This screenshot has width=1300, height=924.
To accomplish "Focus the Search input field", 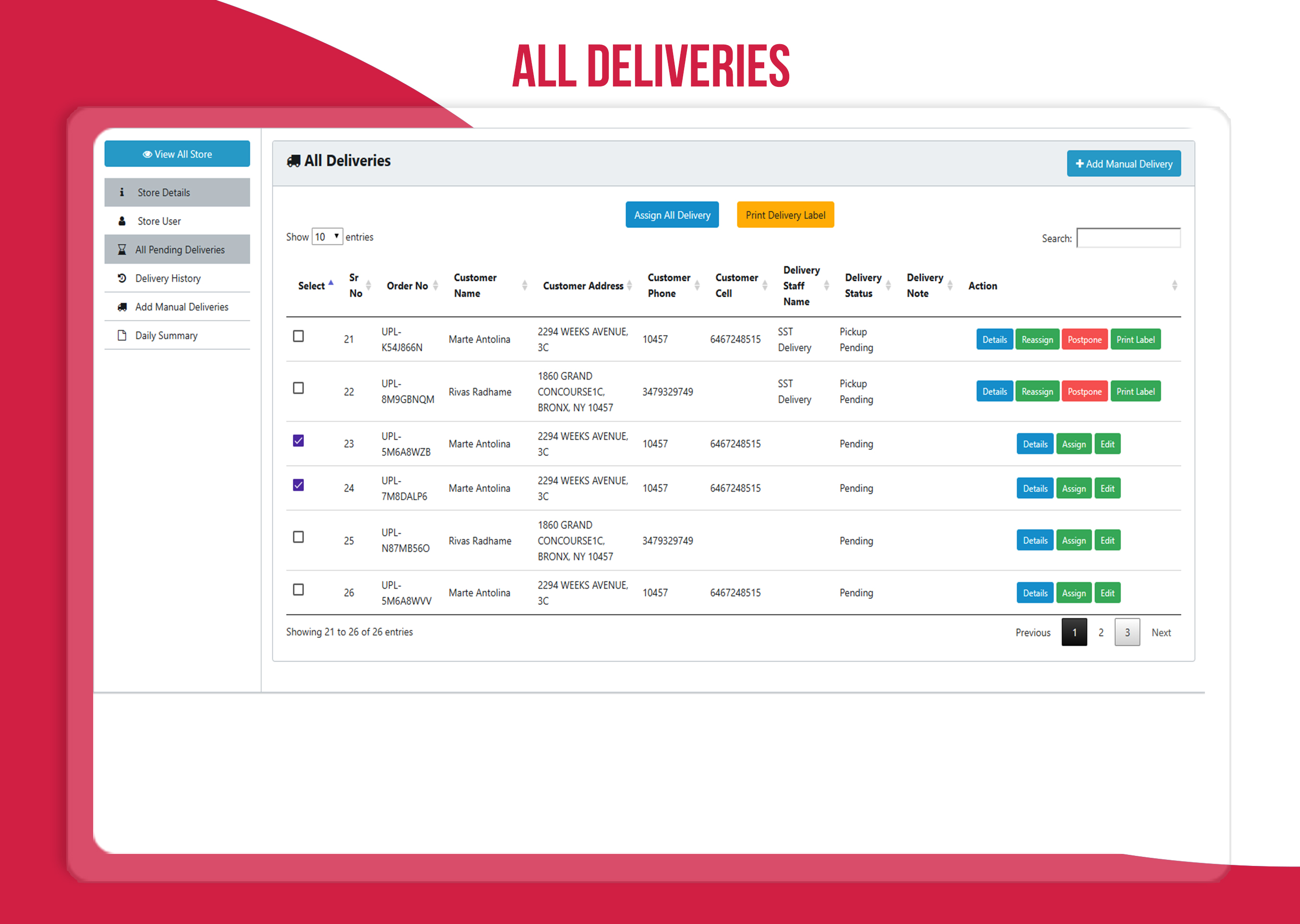I will coord(1128,239).
